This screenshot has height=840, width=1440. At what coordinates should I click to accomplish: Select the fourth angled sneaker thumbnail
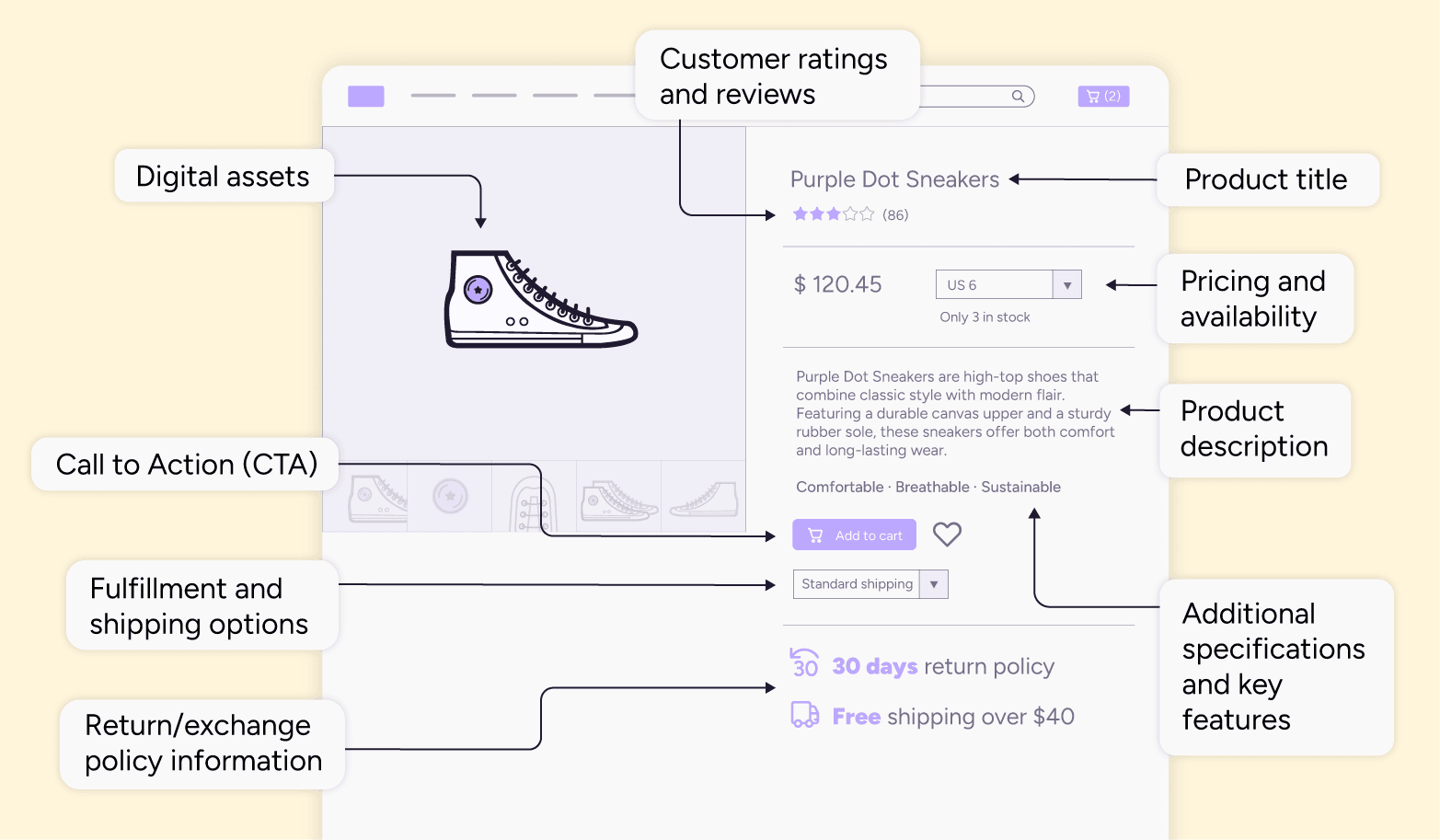(618, 500)
